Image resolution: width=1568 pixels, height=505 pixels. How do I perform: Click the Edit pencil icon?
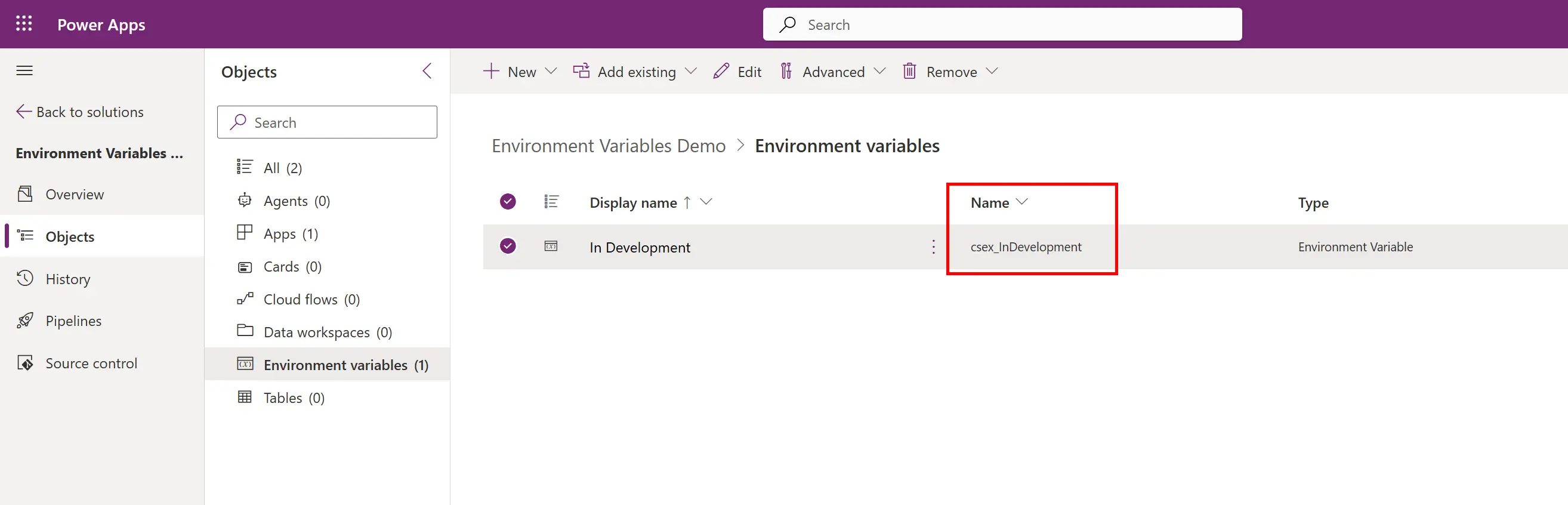721,71
